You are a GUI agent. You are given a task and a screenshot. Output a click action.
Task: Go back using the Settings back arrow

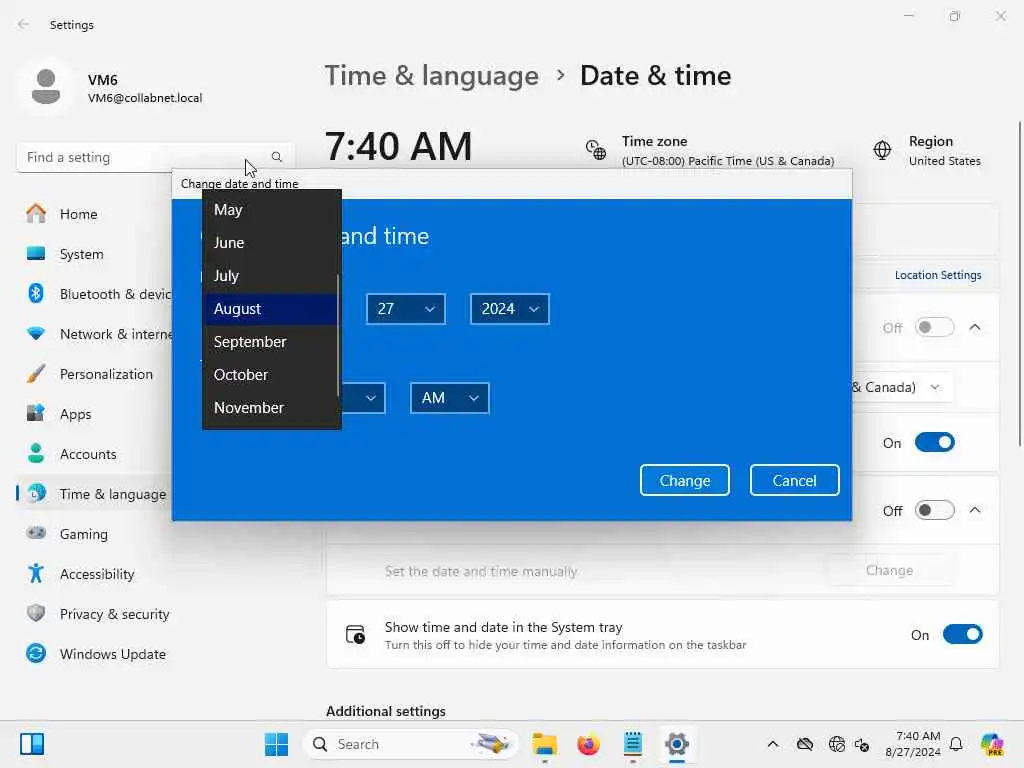[24, 24]
